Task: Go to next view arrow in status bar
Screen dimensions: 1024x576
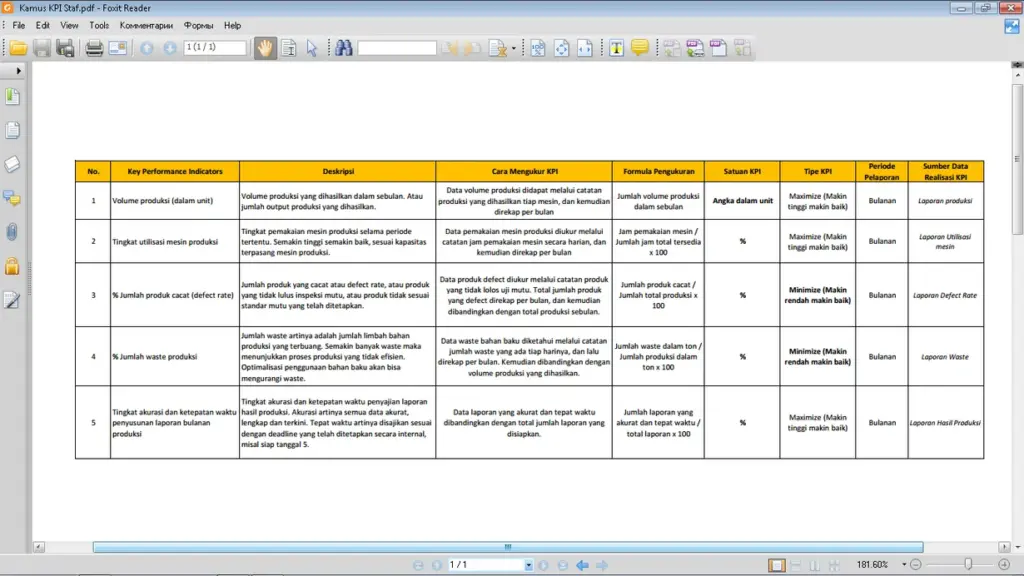Action: coord(602,565)
